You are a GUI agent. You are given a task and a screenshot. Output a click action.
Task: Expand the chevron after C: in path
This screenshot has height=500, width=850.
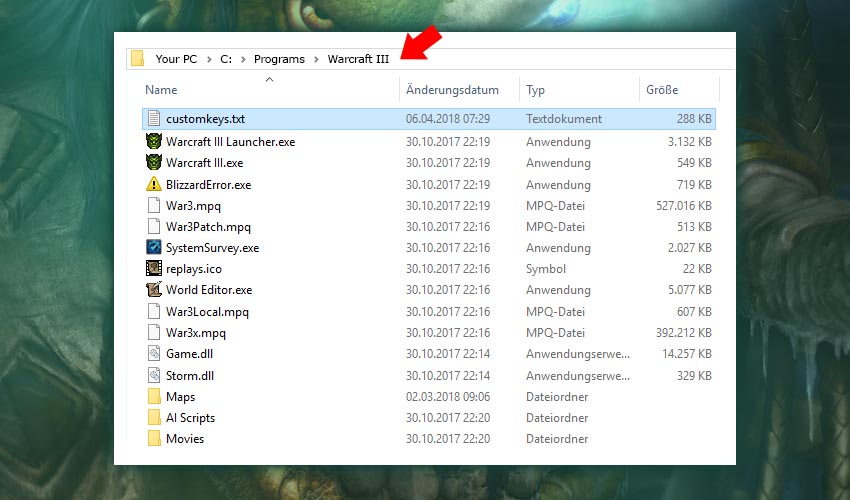243,59
